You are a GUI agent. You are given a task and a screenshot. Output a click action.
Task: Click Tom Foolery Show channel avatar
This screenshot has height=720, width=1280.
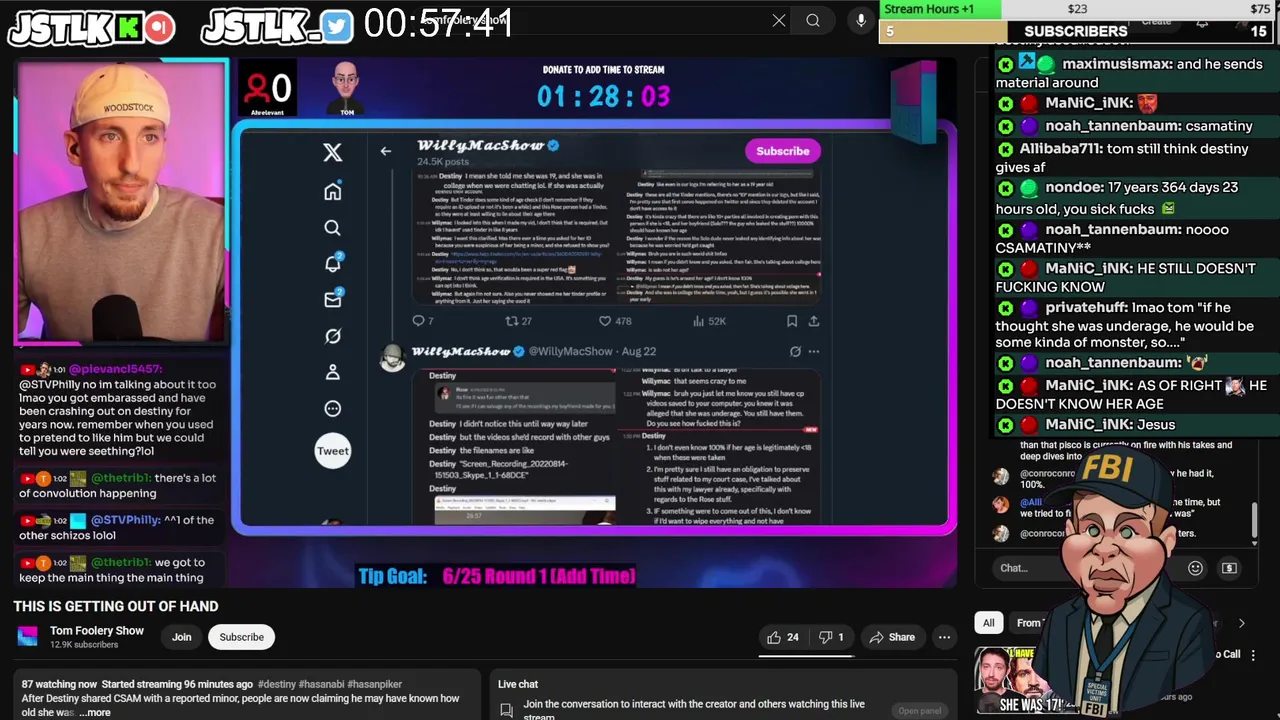pyautogui.click(x=28, y=637)
